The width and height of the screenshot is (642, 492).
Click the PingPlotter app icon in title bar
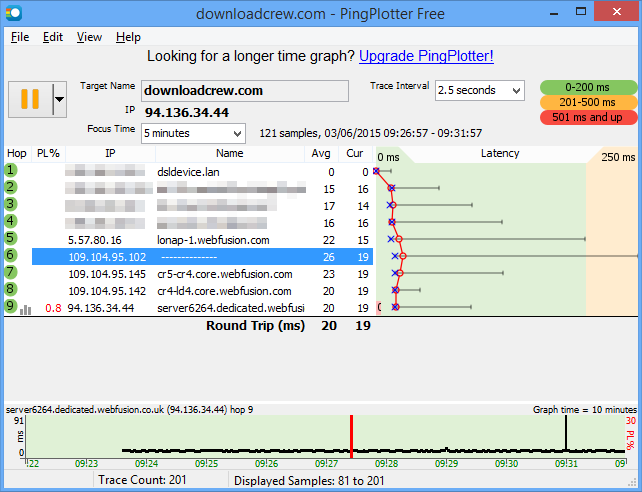click(14, 13)
